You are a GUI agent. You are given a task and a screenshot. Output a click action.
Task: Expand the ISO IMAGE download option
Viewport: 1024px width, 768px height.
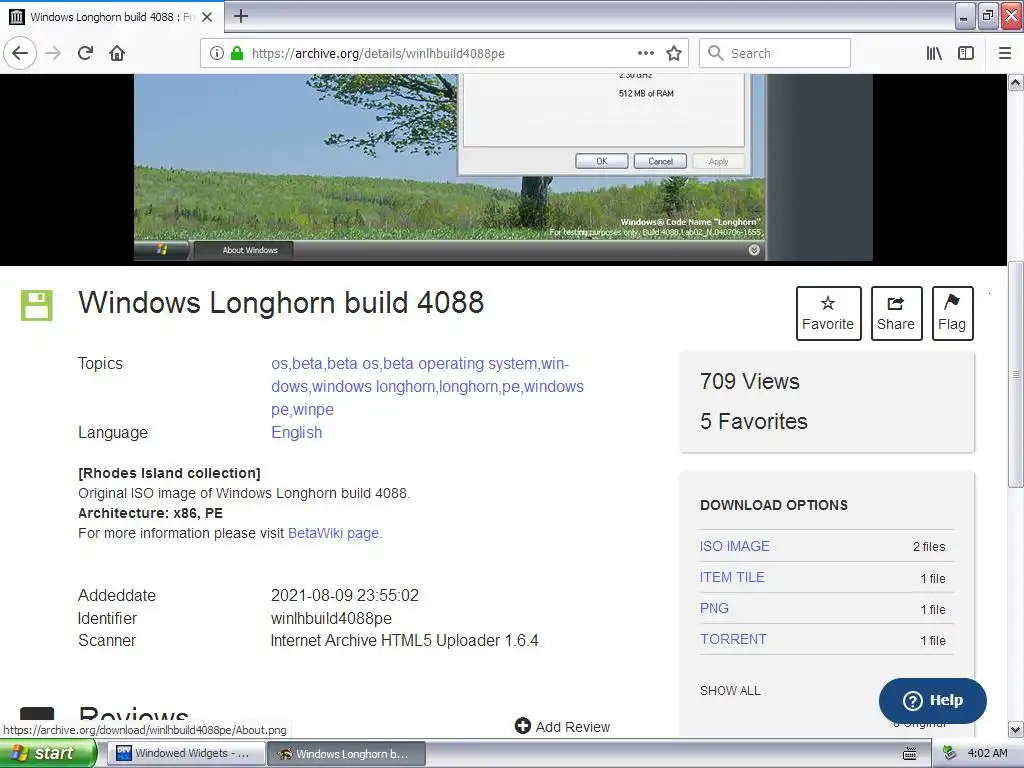(735, 546)
